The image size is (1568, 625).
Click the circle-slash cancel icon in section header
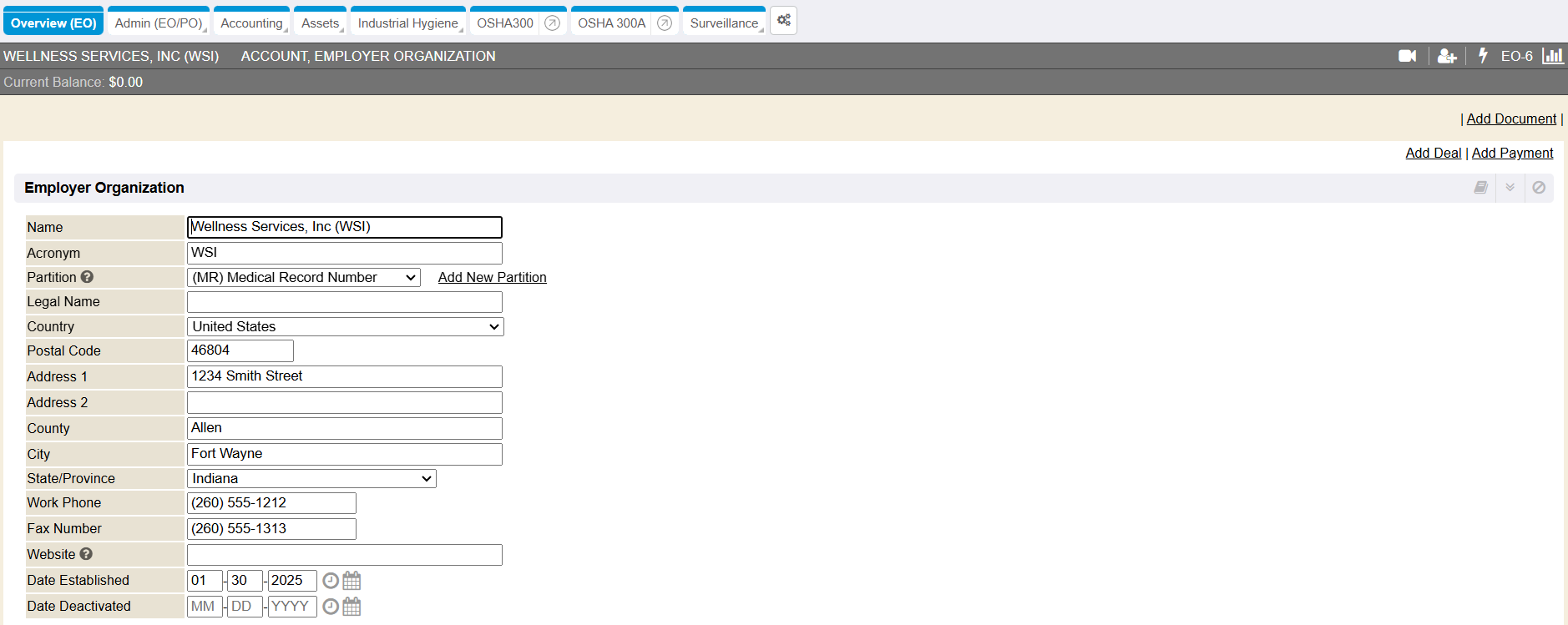click(x=1539, y=188)
